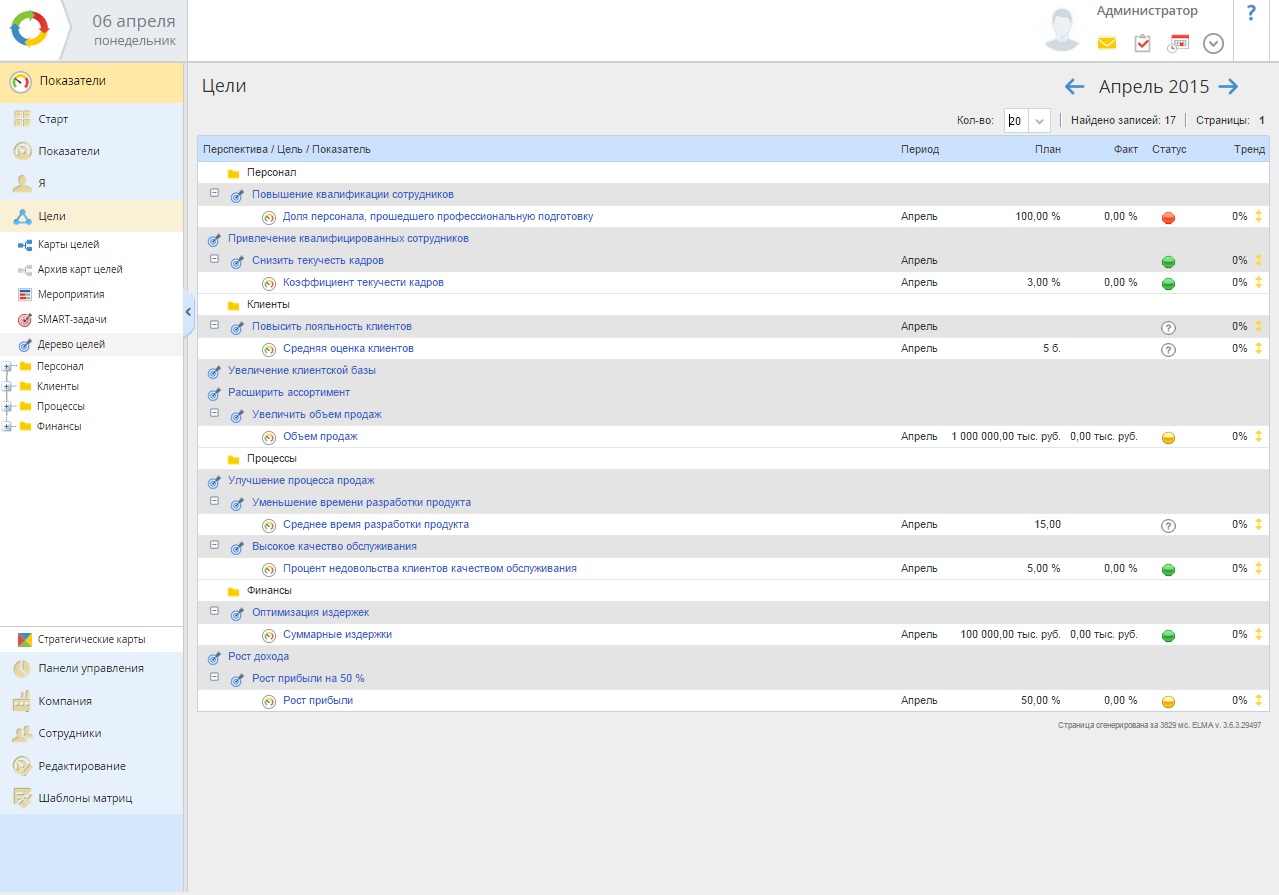Click the tasks clipboard checkmark icon
1279x895 pixels.
pyautogui.click(x=1142, y=43)
